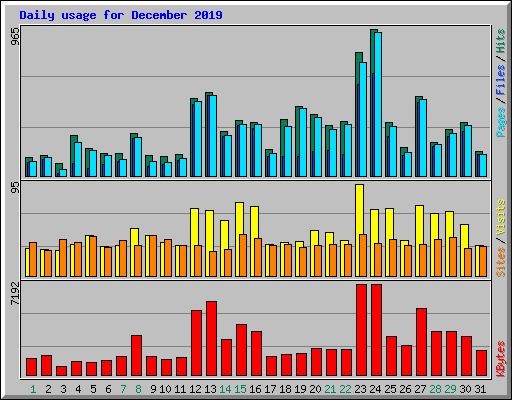Click the 7192 axis maximum label
Screen dimensions: 512x400
coord(15,294)
